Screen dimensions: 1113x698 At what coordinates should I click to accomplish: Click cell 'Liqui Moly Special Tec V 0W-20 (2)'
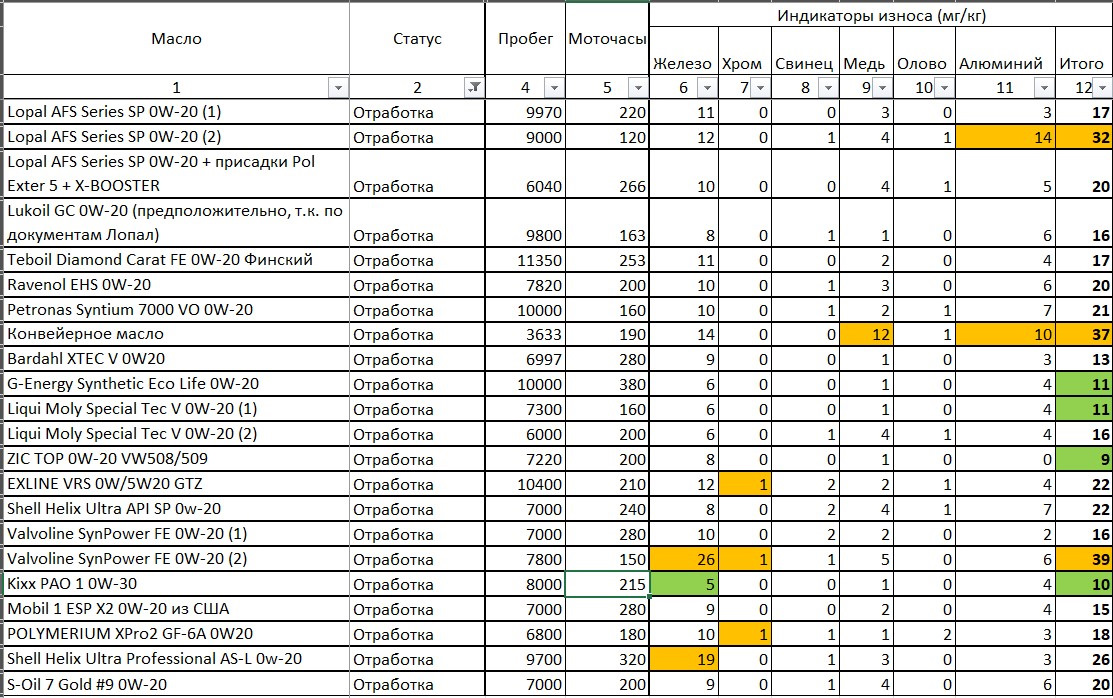176,434
